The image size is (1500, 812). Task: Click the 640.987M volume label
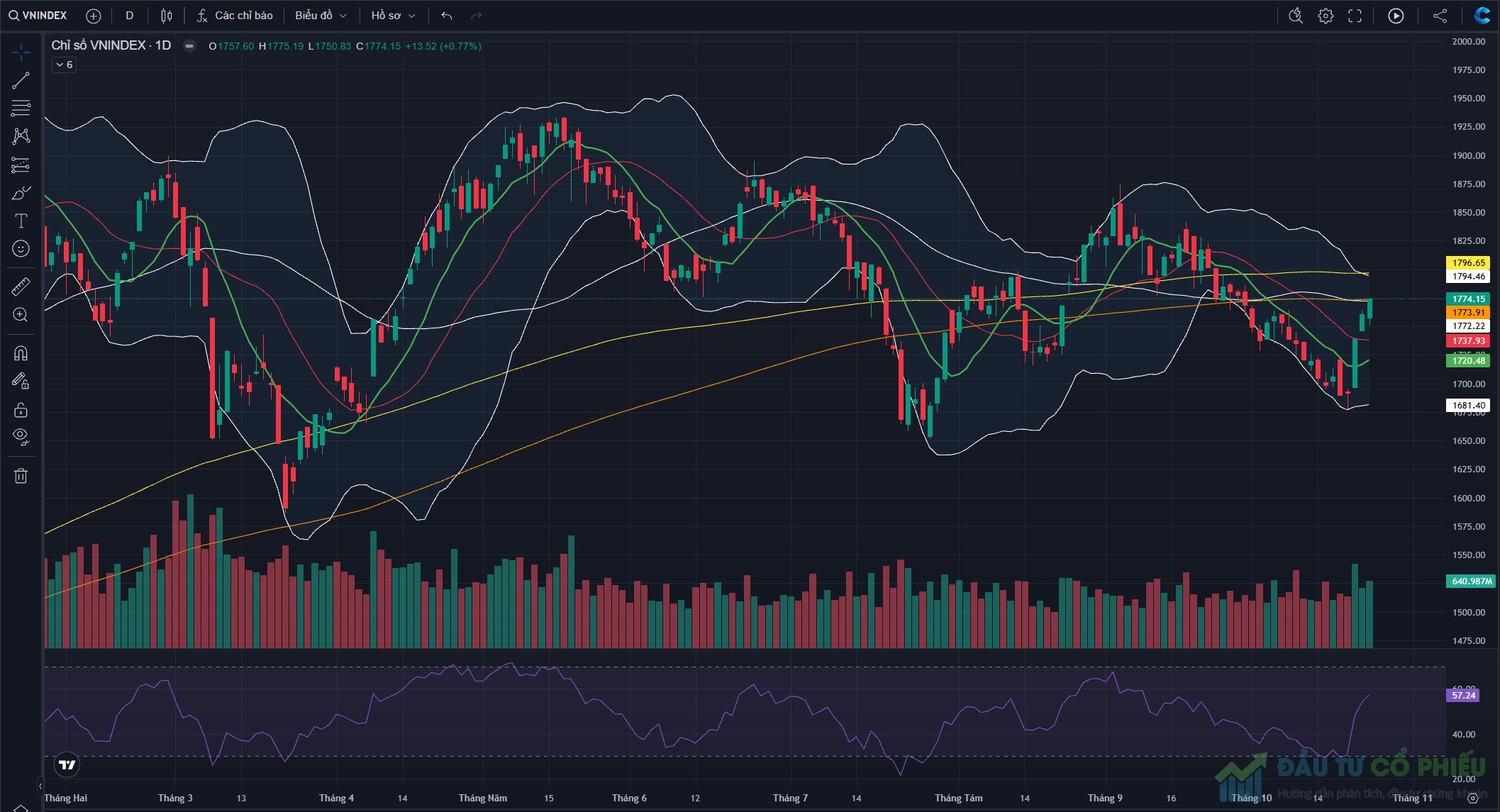tap(1471, 582)
